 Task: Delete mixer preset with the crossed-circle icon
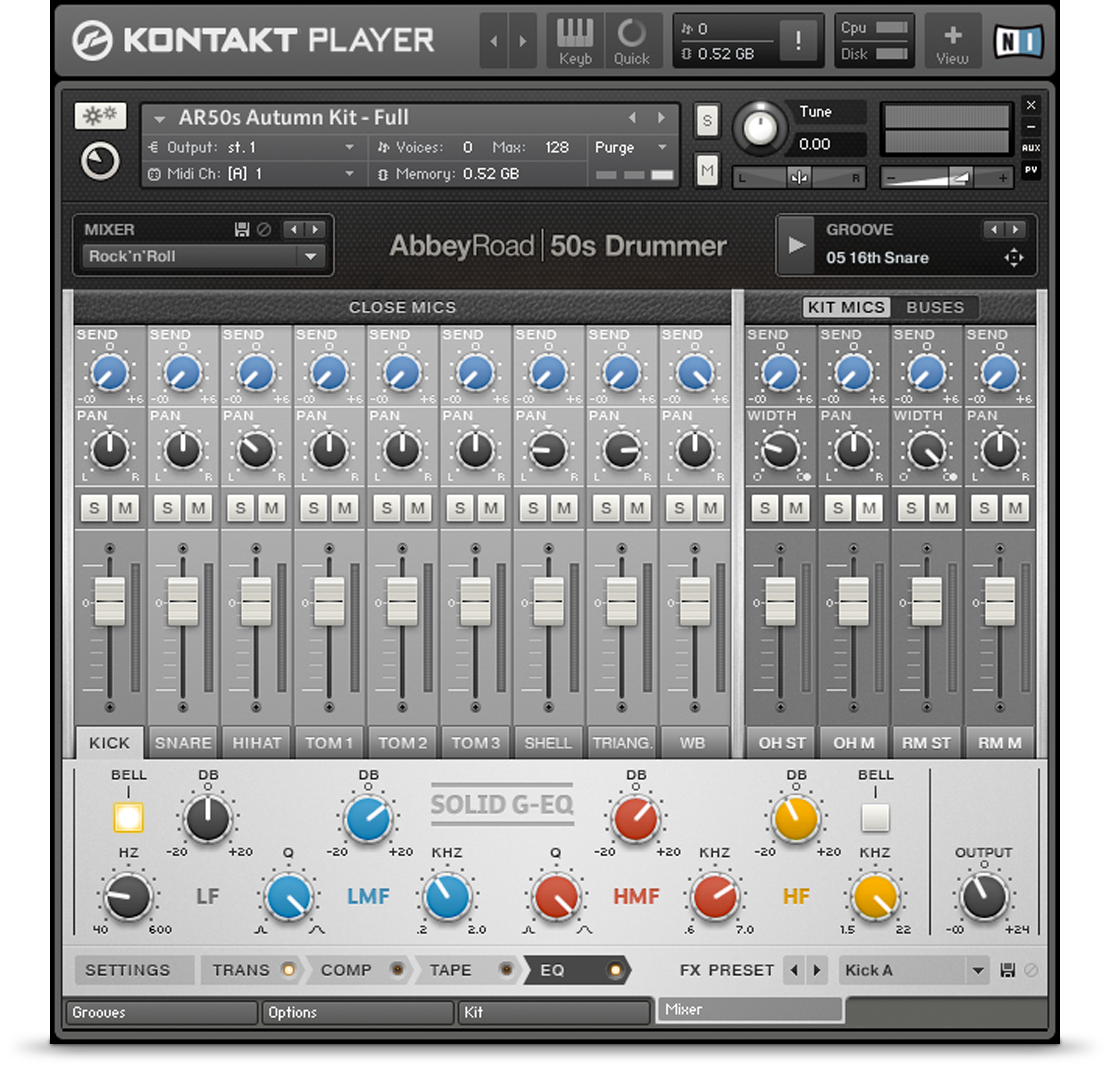(264, 229)
